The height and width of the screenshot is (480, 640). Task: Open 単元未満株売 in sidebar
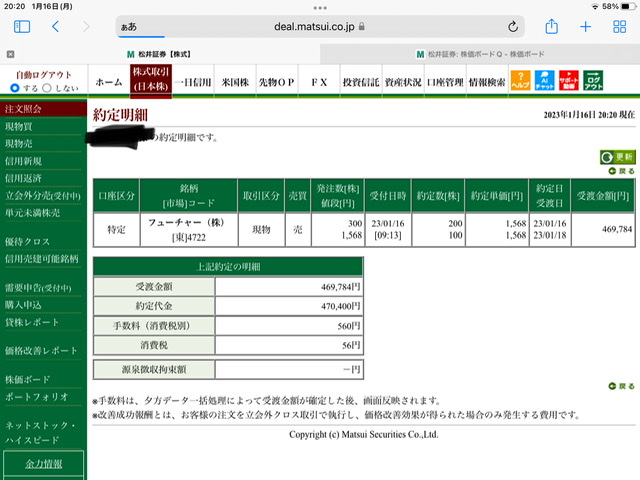32,213
